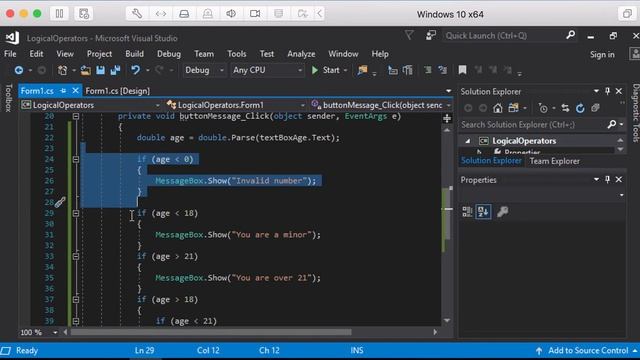640x360 pixels.
Task: Click in the Quick Launch field
Action: pyautogui.click(x=504, y=36)
